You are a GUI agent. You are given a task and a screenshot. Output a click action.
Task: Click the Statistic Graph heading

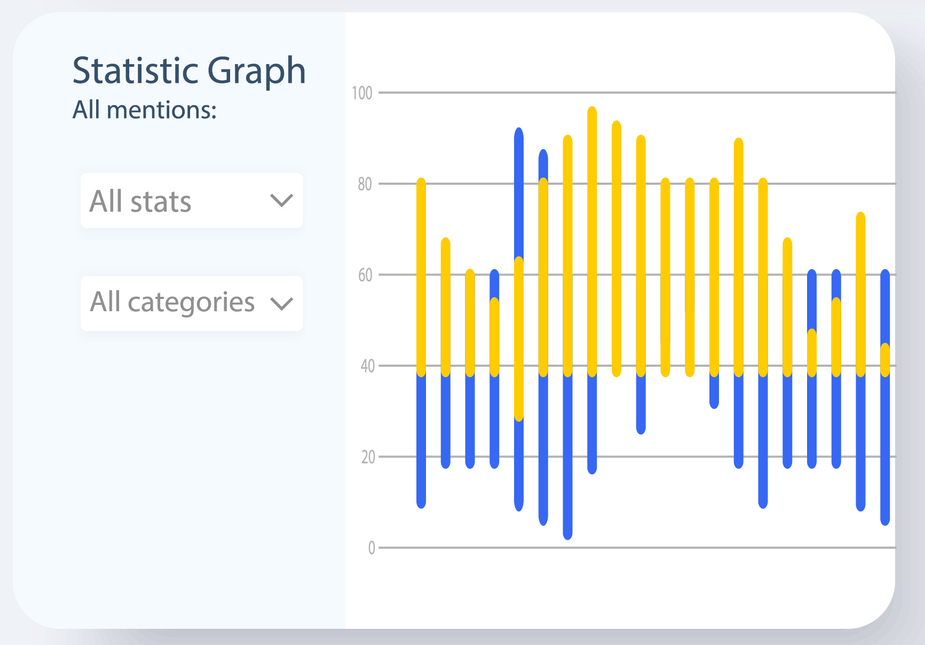(189, 71)
